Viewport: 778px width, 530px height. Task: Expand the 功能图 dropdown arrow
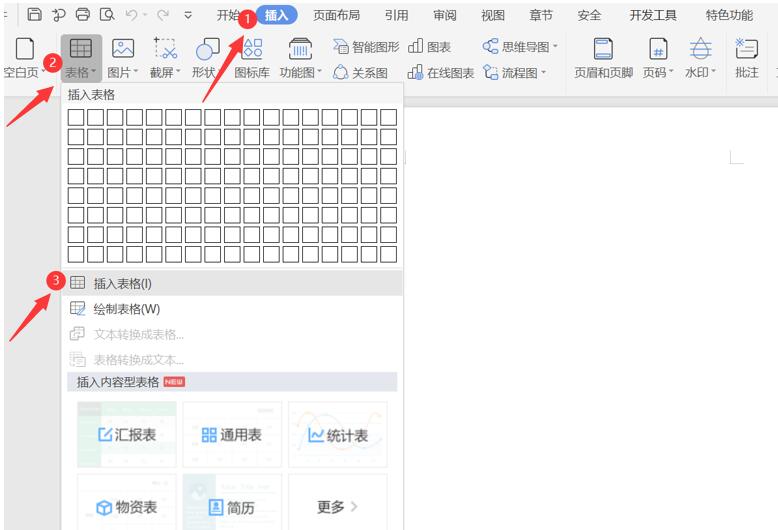pos(319,72)
